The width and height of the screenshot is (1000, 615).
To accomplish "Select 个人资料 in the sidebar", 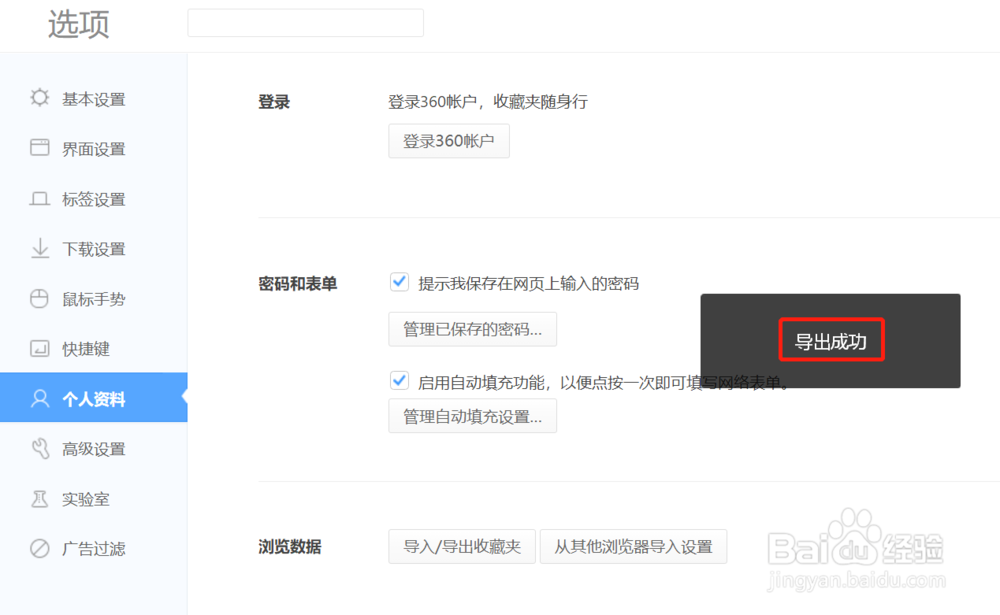I will coord(94,397).
